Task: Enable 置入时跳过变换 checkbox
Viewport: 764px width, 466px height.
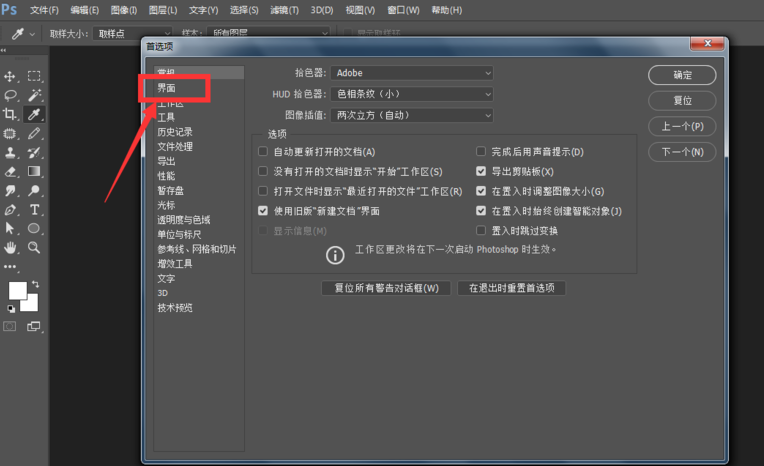Action: coord(481,230)
